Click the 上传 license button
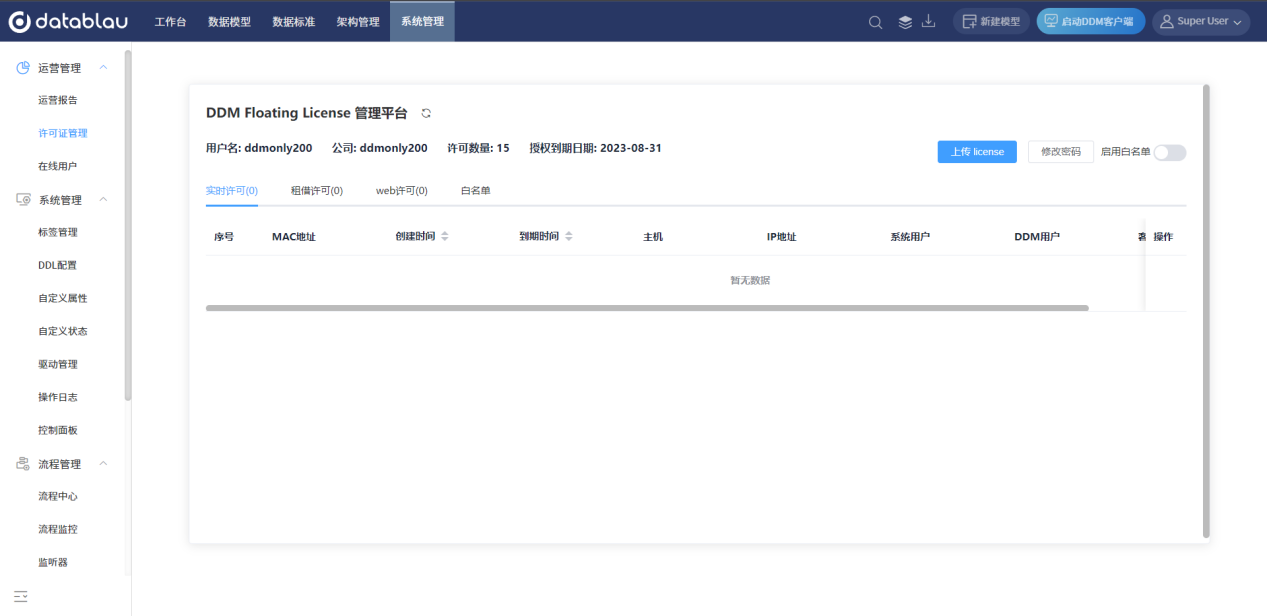Image resolution: width=1267 pixels, height=616 pixels. [x=977, y=151]
